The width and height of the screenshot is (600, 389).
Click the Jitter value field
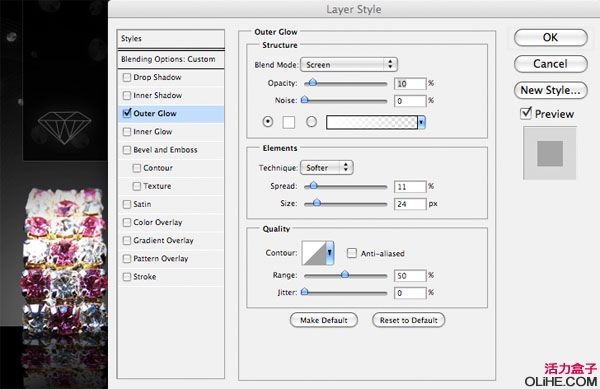coord(410,293)
